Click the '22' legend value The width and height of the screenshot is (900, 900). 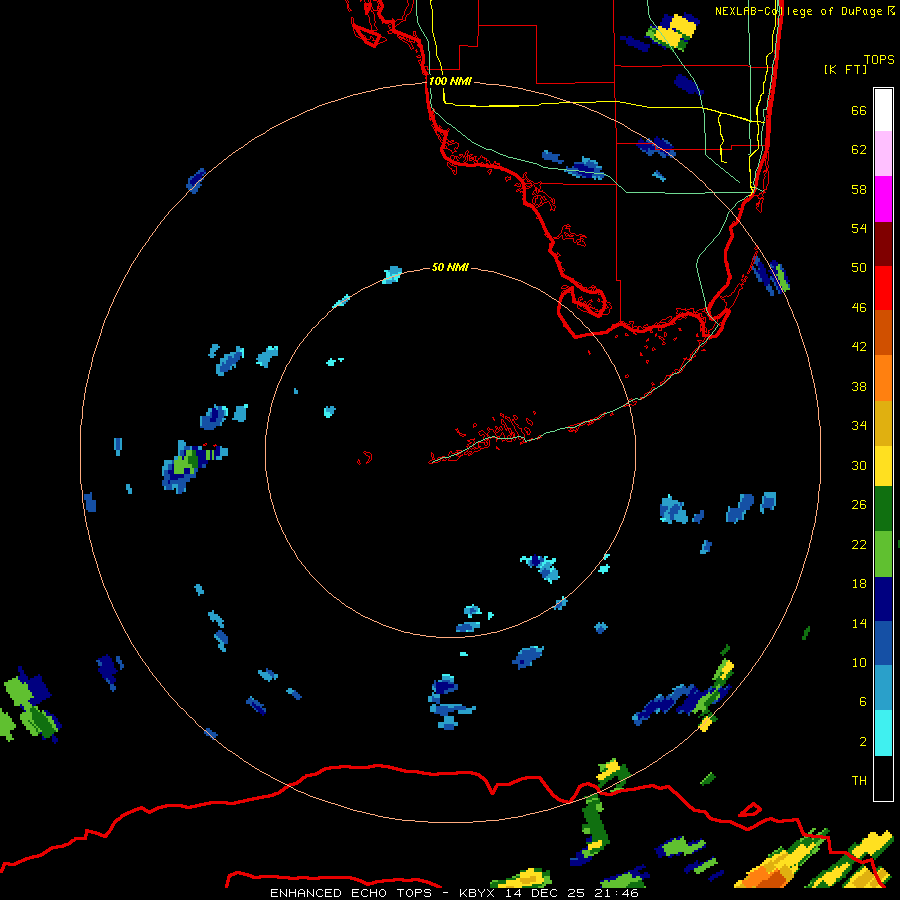[x=859, y=544]
